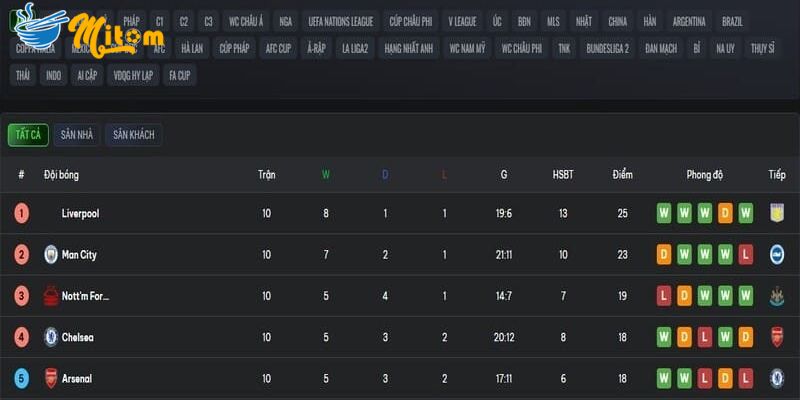Open the Liverpool team link
800x400 pixels.
(x=80, y=213)
